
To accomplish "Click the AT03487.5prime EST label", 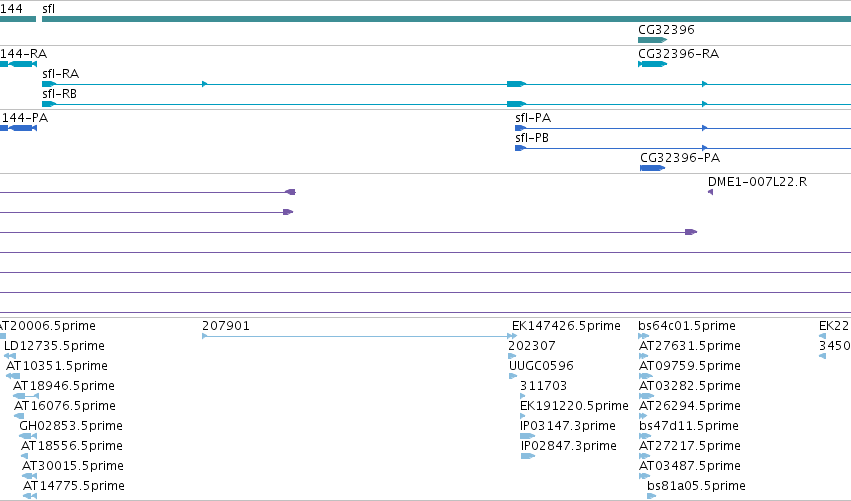I will pos(689,466).
